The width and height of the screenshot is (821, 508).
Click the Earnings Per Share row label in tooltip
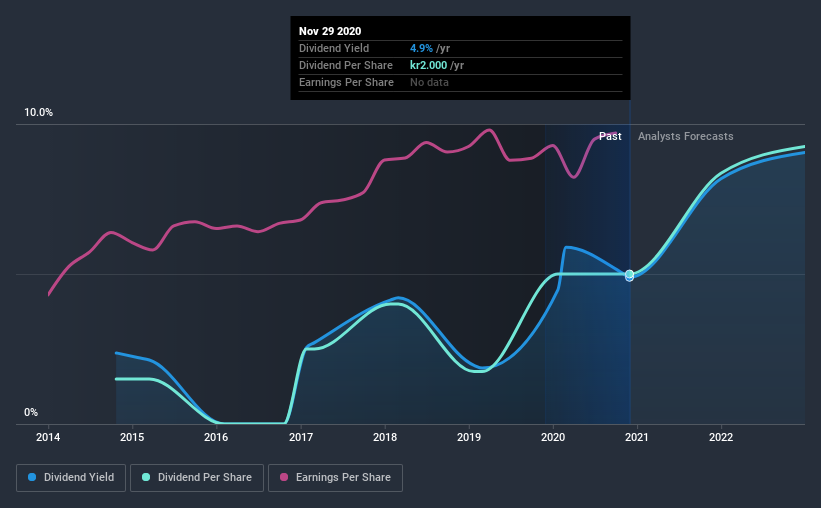pyautogui.click(x=346, y=82)
